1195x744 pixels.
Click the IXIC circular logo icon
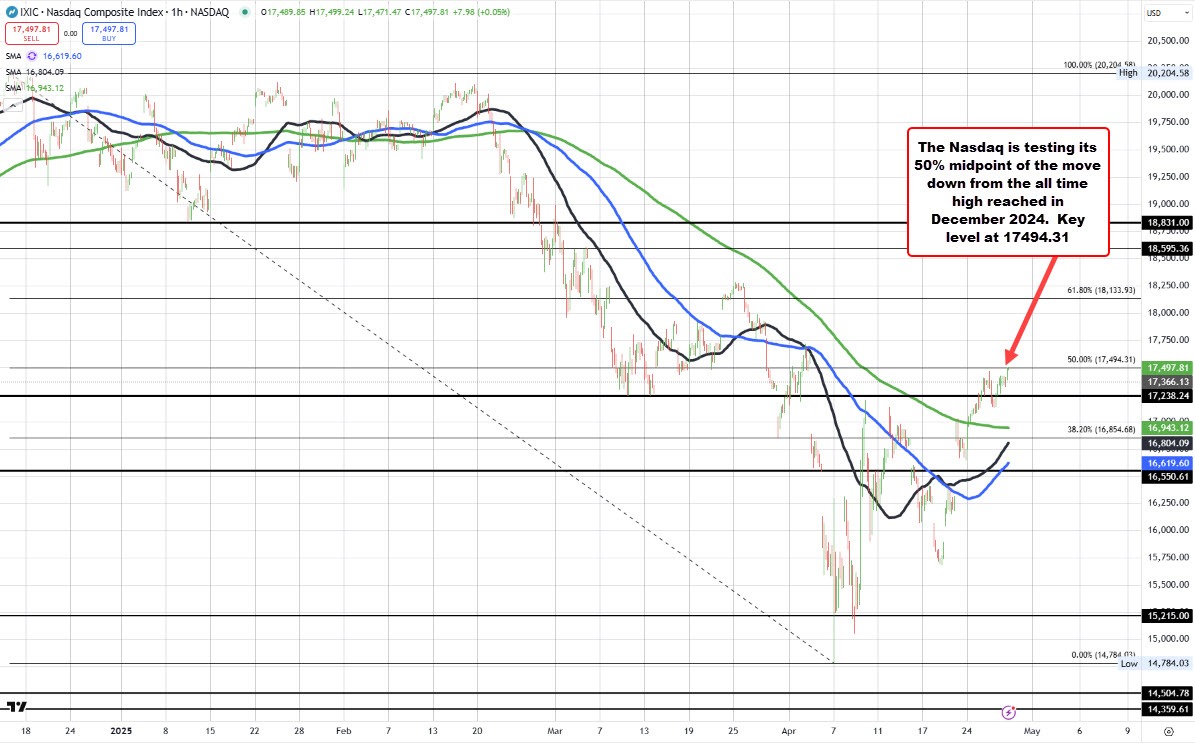(x=12, y=11)
